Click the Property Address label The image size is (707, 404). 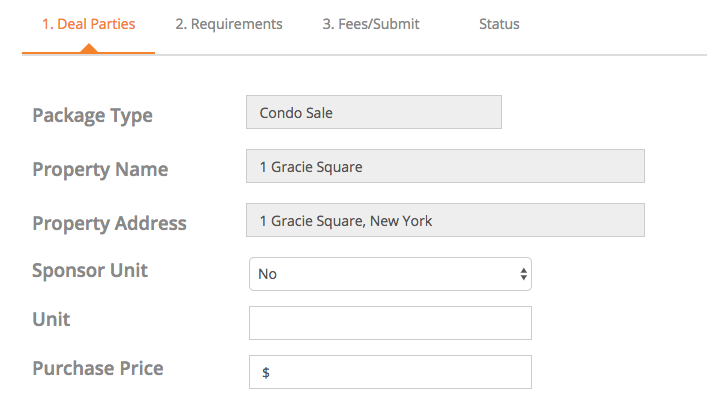click(x=109, y=223)
